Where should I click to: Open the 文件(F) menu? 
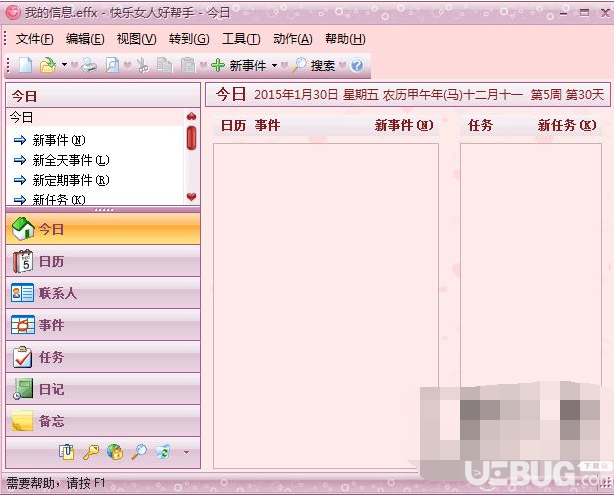tap(34, 39)
